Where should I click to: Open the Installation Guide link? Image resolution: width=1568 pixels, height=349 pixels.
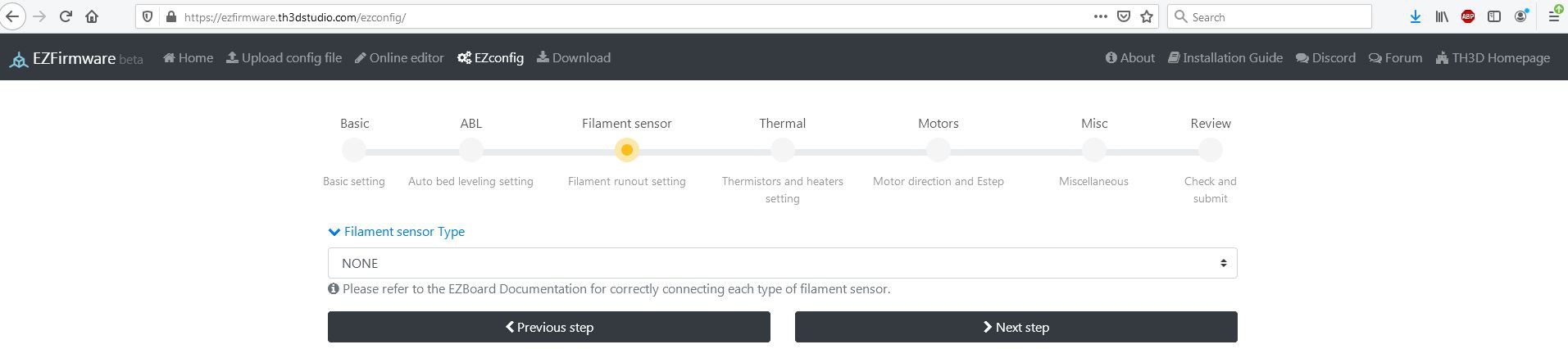tap(1225, 57)
